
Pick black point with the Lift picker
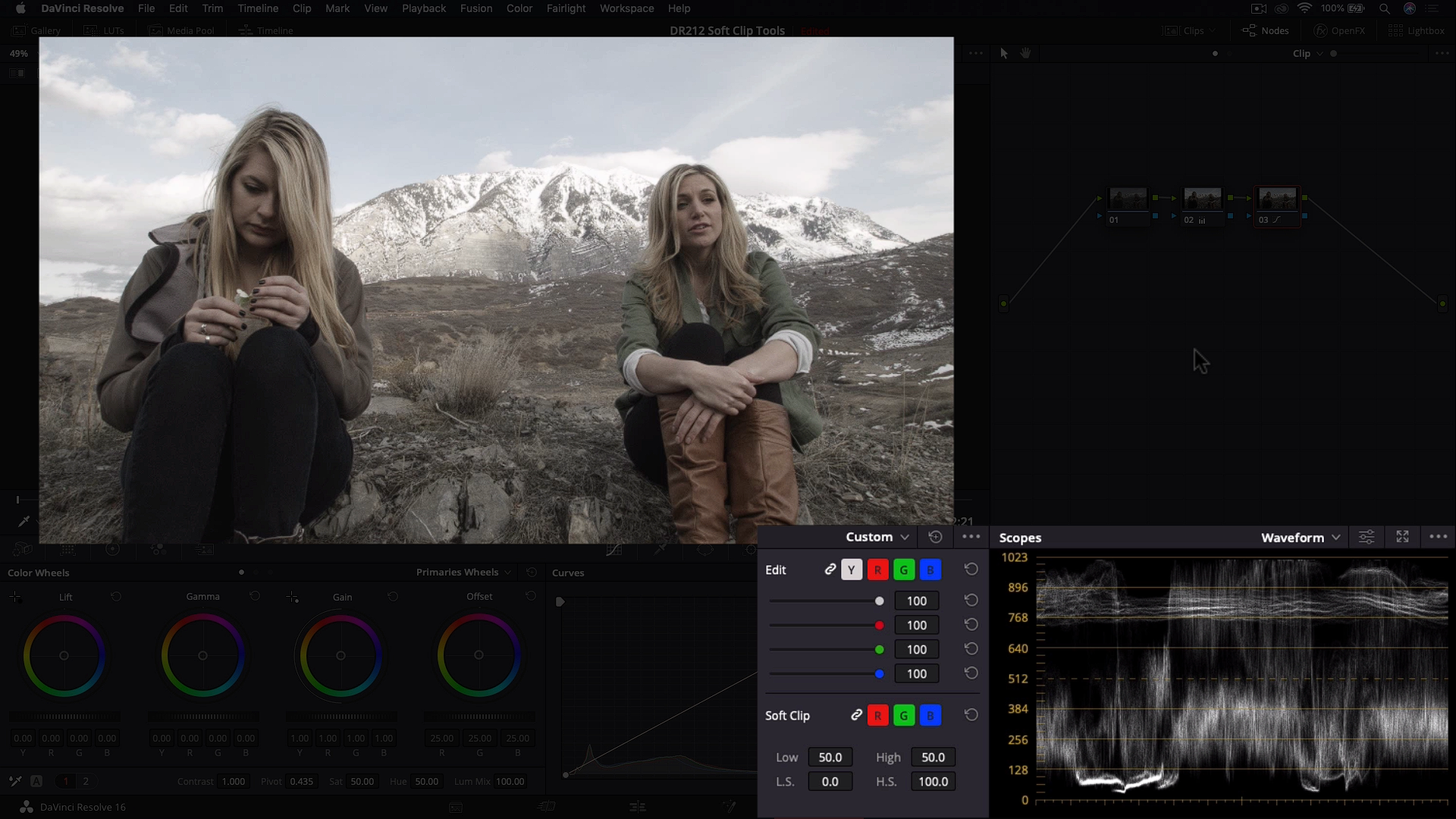coord(15,598)
